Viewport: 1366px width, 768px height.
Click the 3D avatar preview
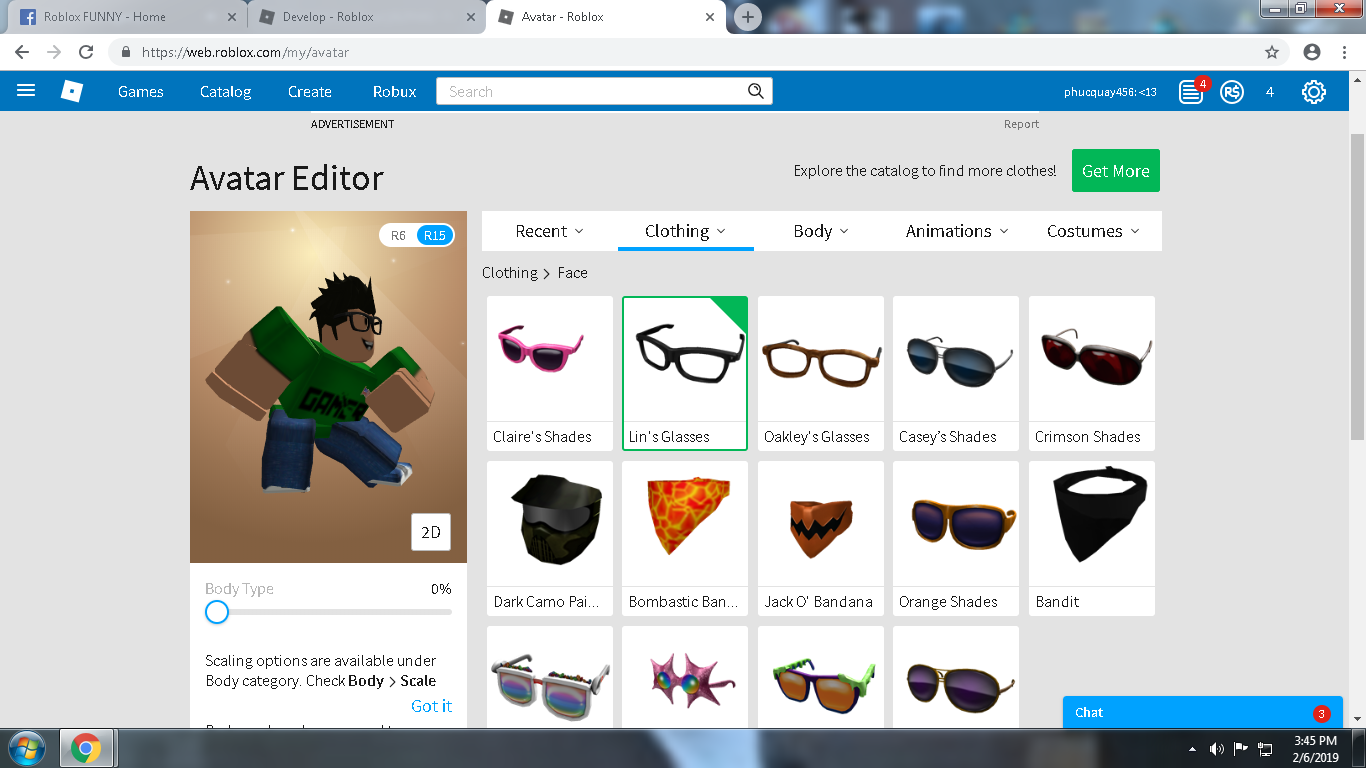[328, 387]
